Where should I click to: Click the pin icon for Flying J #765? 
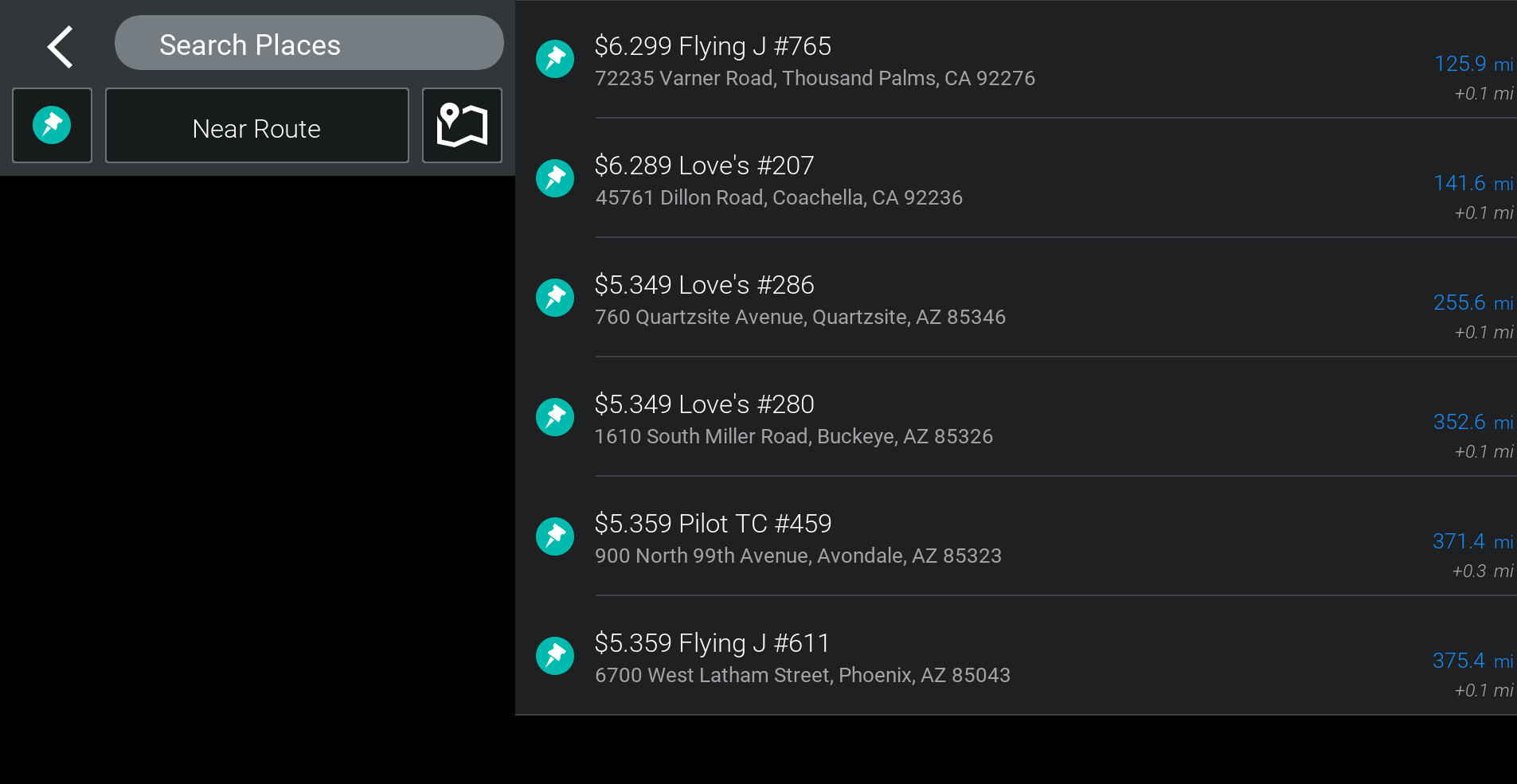(555, 59)
